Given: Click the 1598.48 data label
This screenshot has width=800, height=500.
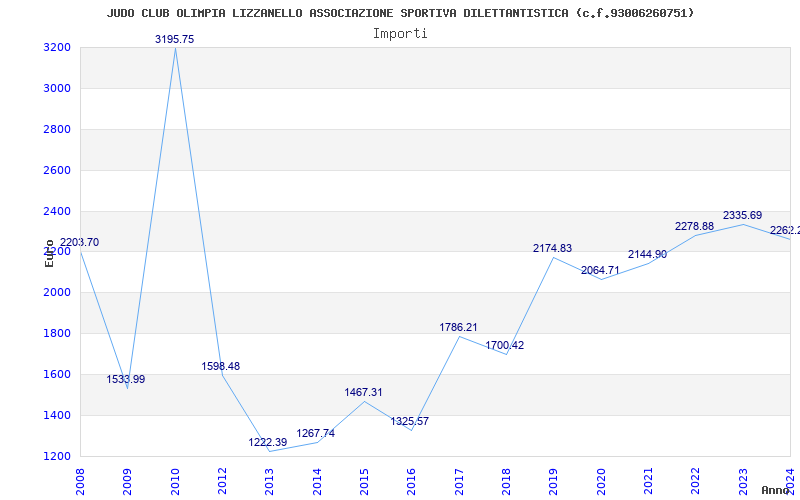Looking at the screenshot, I should 220,366.
